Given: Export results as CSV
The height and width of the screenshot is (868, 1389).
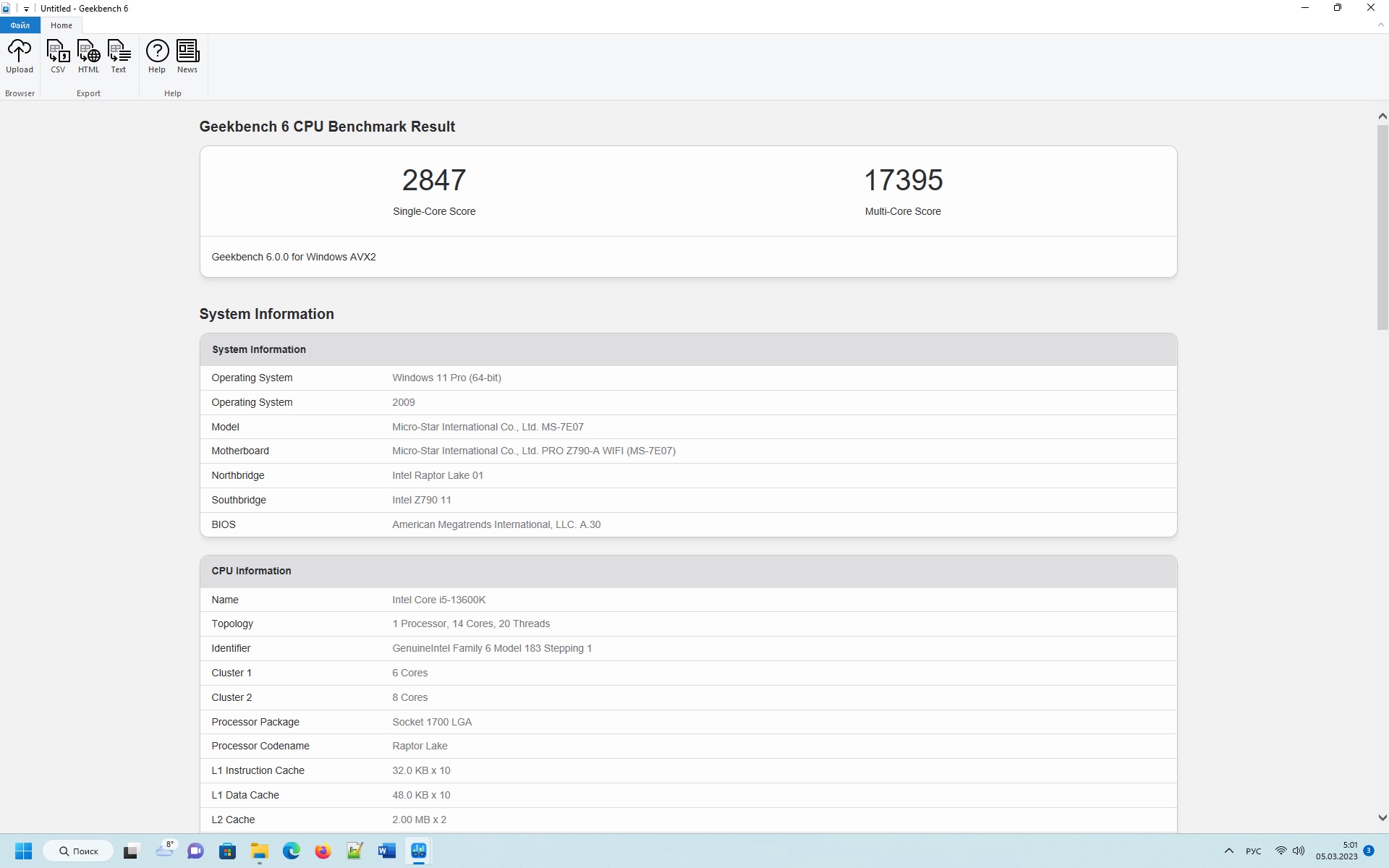Looking at the screenshot, I should (x=58, y=56).
